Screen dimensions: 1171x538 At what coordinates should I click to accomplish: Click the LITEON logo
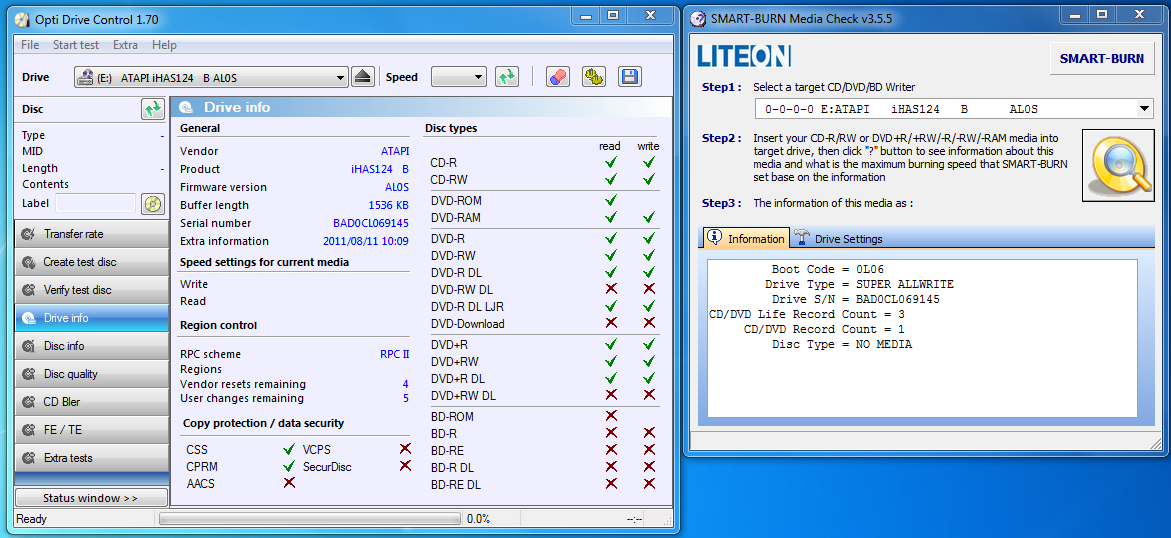pos(744,56)
